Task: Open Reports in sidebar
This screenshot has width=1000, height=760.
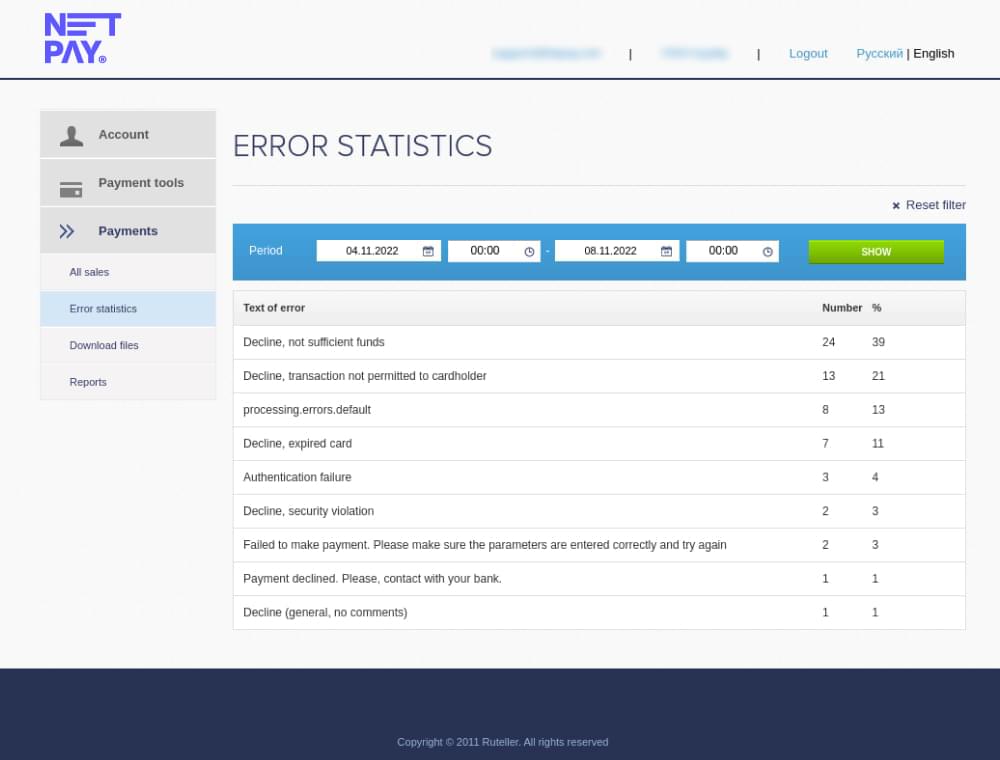Action: (88, 382)
